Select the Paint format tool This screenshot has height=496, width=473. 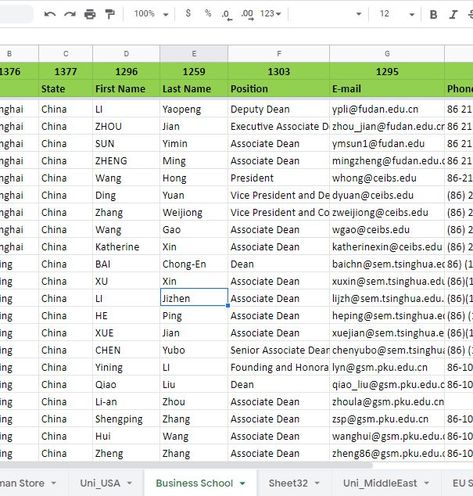pyautogui.click(x=110, y=14)
